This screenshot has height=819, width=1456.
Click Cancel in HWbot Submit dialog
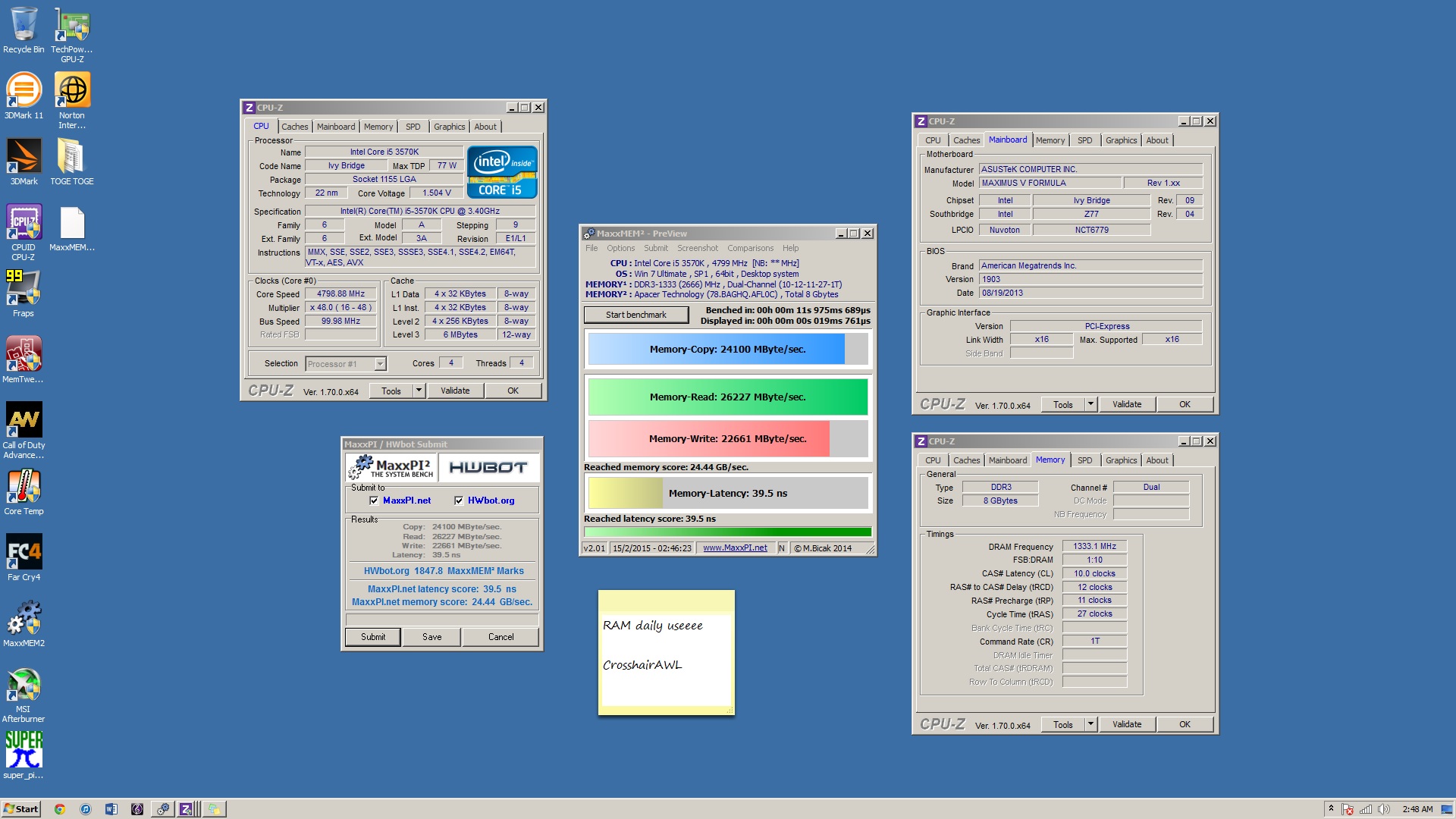[500, 637]
